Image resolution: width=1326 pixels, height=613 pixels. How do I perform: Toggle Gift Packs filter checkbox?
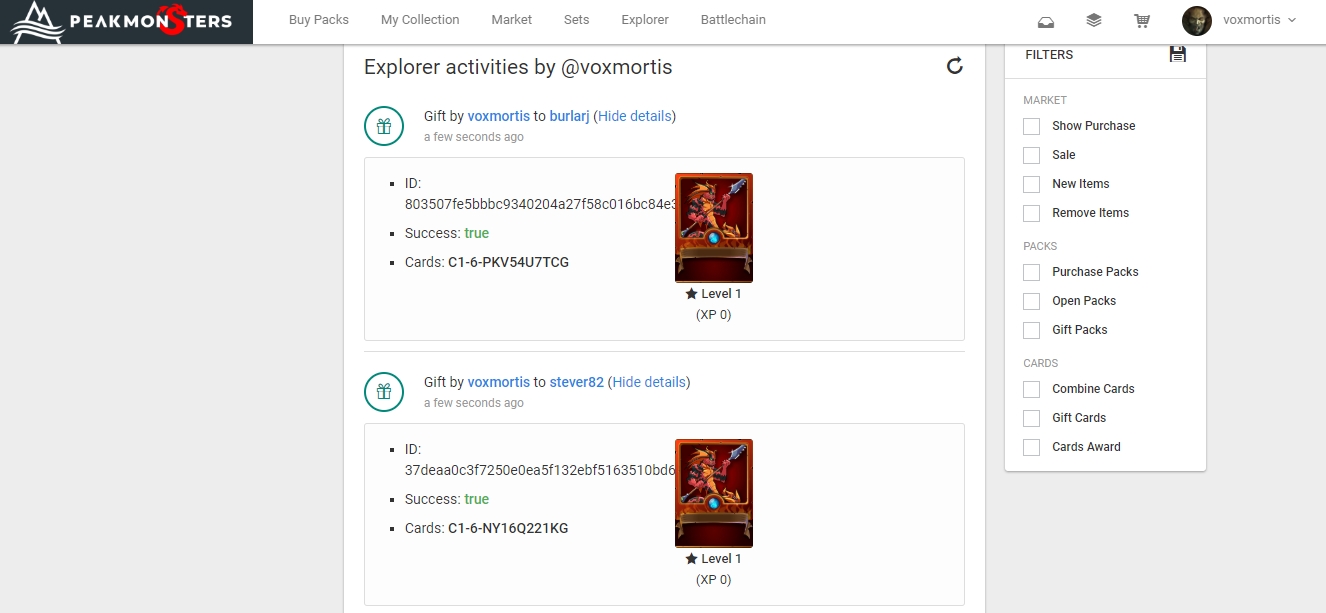click(x=1032, y=330)
